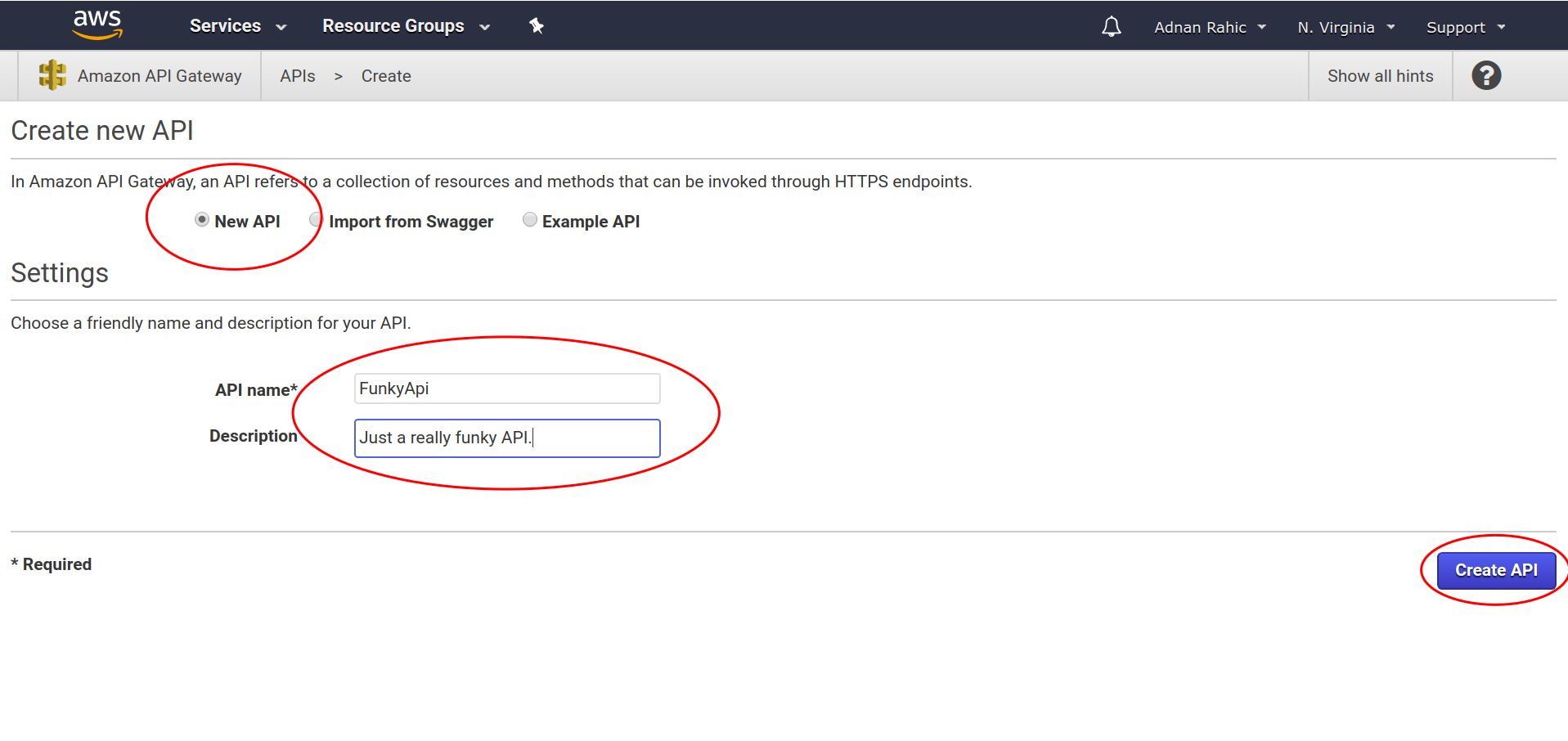Click the Settings section heading
This screenshot has width=1568, height=741.
(60, 273)
